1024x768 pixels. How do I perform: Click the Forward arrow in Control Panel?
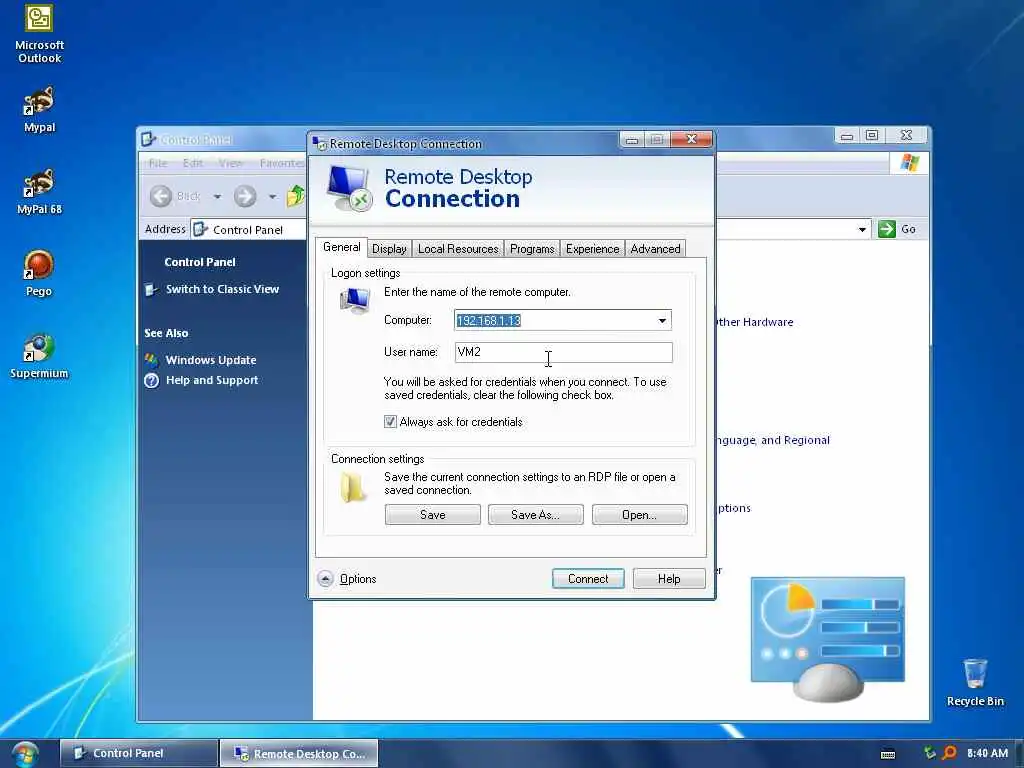click(245, 196)
